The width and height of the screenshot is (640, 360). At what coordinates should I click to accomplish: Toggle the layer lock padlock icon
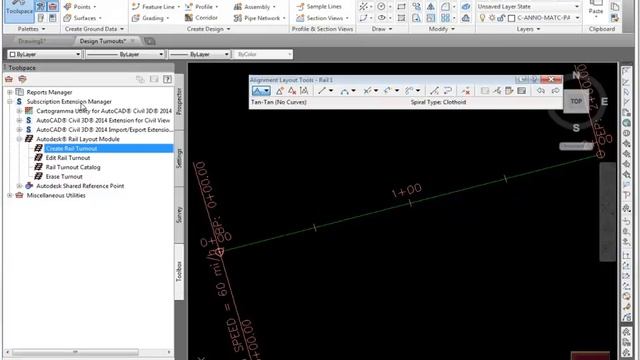click(x=501, y=18)
